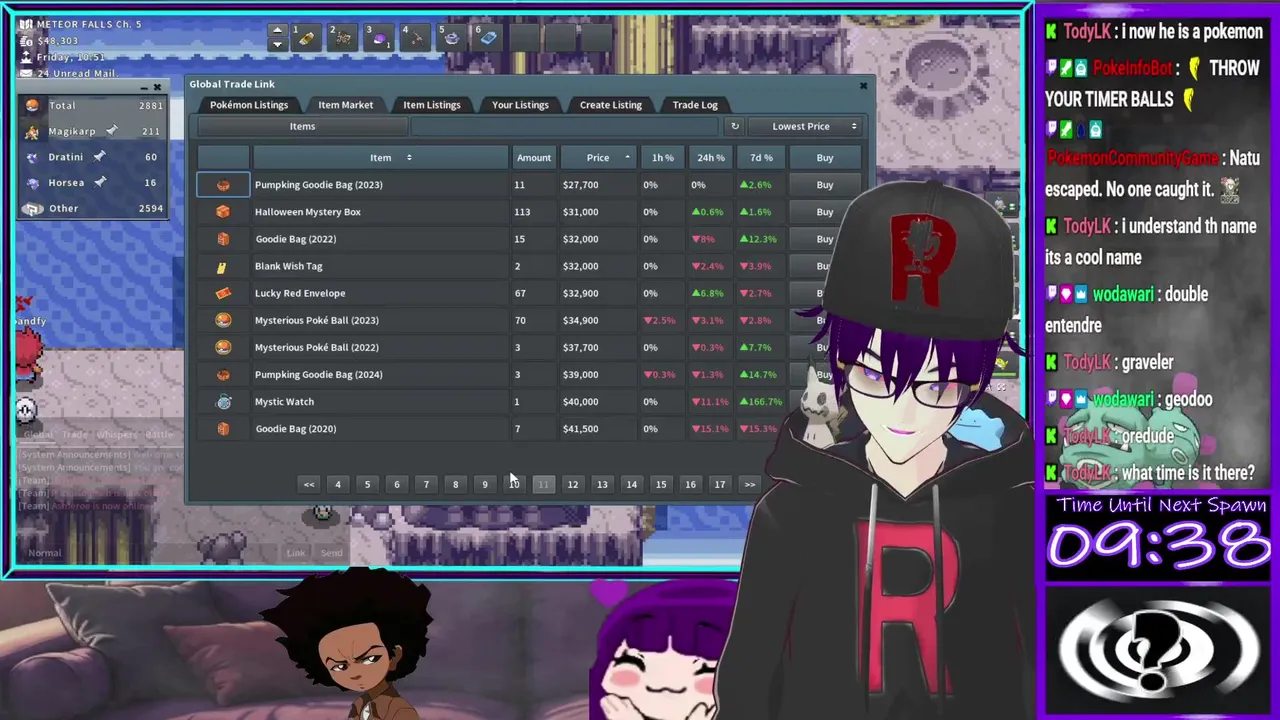This screenshot has height=720, width=1280.
Task: Open the Trade Log tab
Action: pyautogui.click(x=695, y=105)
